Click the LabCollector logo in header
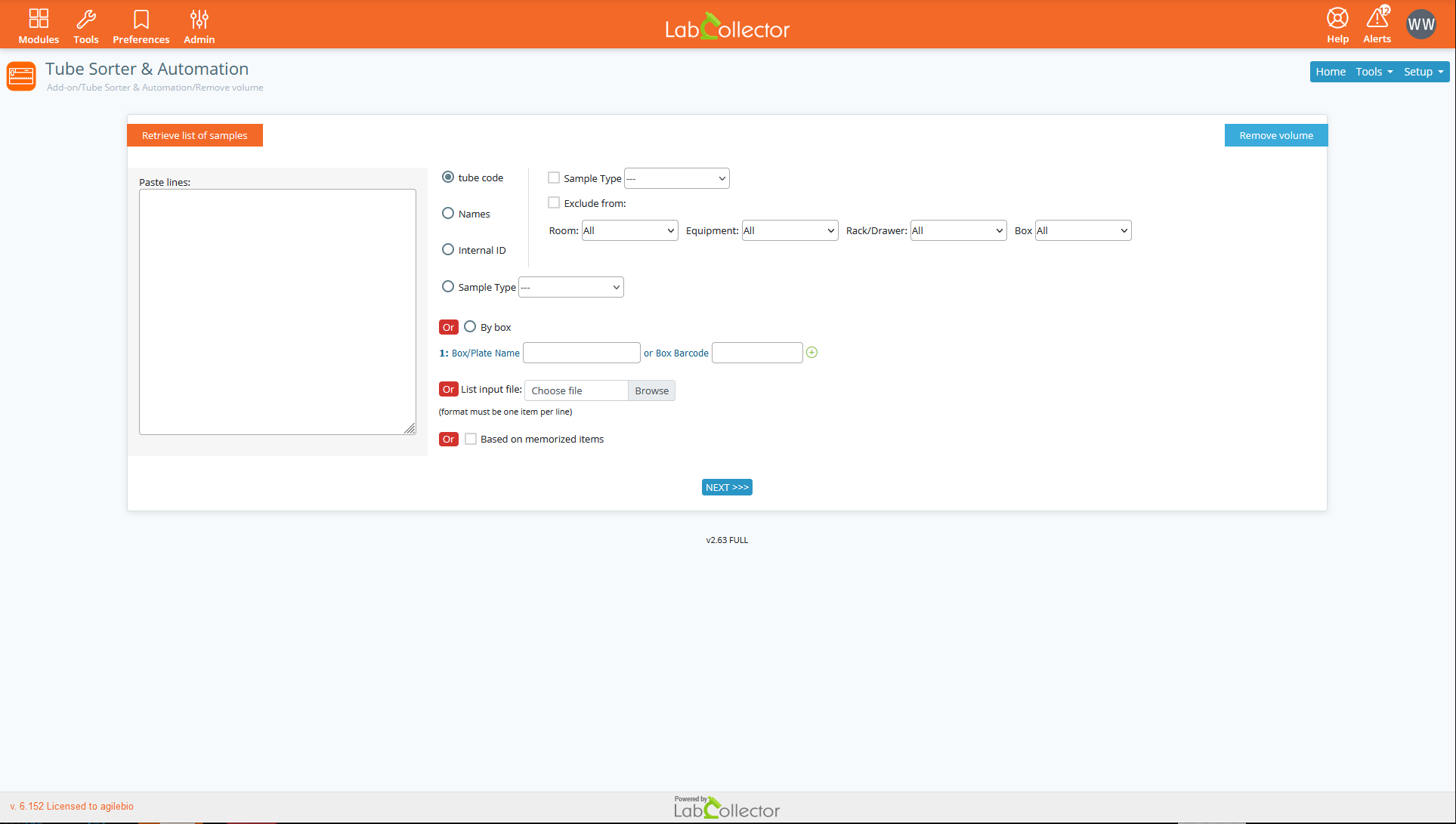The height and width of the screenshot is (824, 1456). tap(727, 27)
